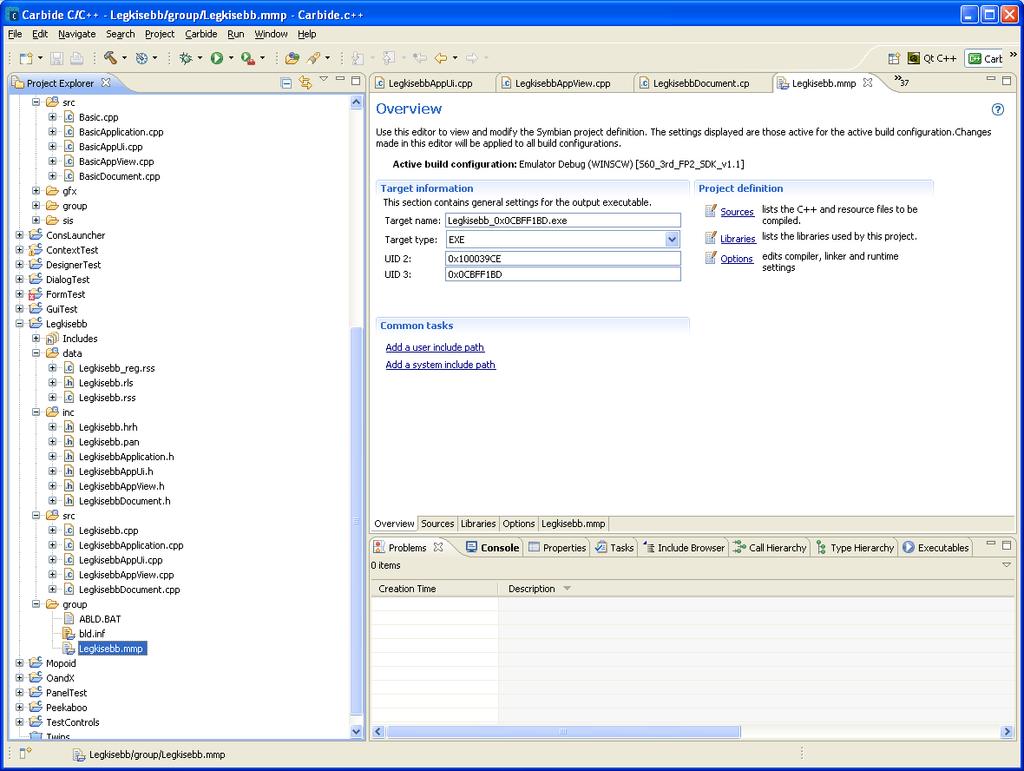Image resolution: width=1024 pixels, height=771 pixels.
Task: Click Add a user include path link
Action: click(x=435, y=347)
